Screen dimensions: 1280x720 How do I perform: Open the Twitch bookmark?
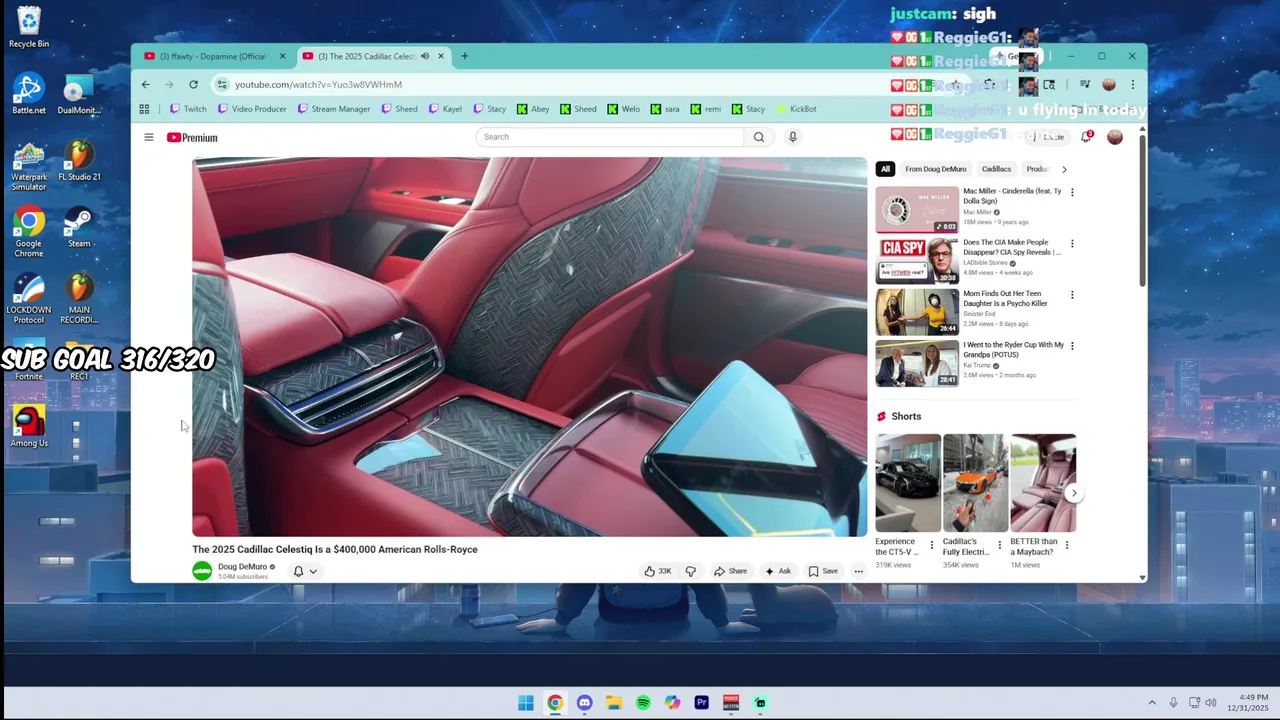(188, 109)
